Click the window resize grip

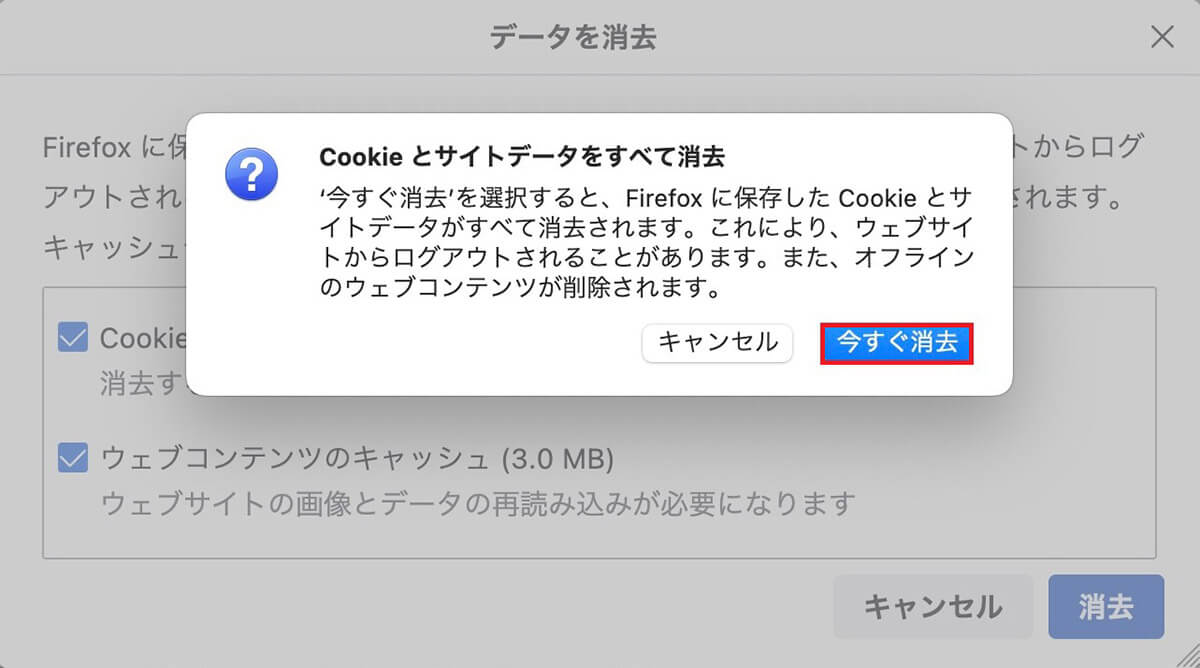[1187, 655]
